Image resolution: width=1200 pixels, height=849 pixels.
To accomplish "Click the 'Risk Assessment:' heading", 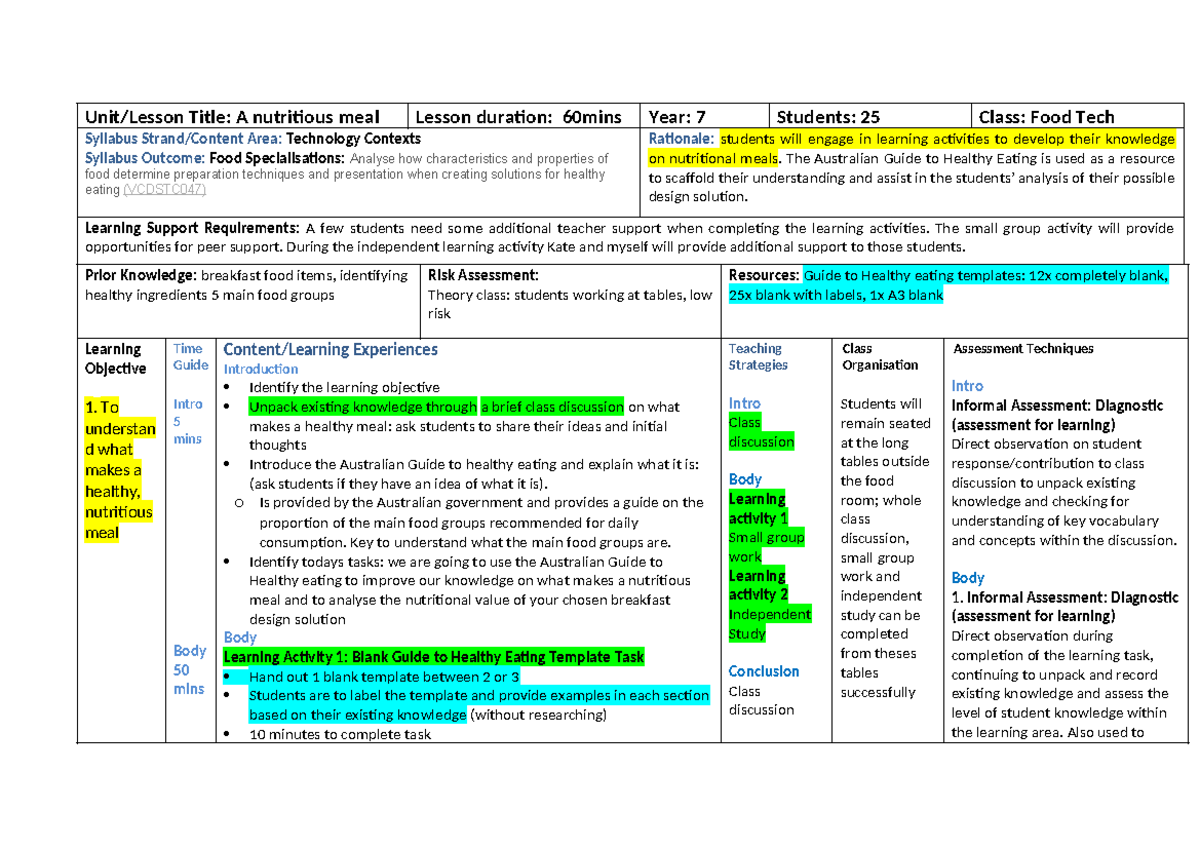I will pos(483,275).
